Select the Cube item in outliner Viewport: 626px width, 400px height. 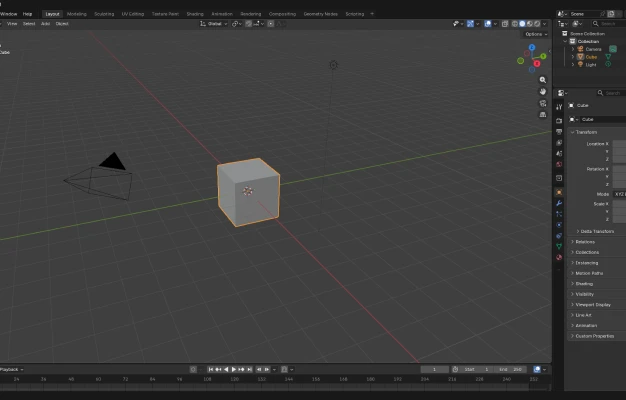coord(591,57)
